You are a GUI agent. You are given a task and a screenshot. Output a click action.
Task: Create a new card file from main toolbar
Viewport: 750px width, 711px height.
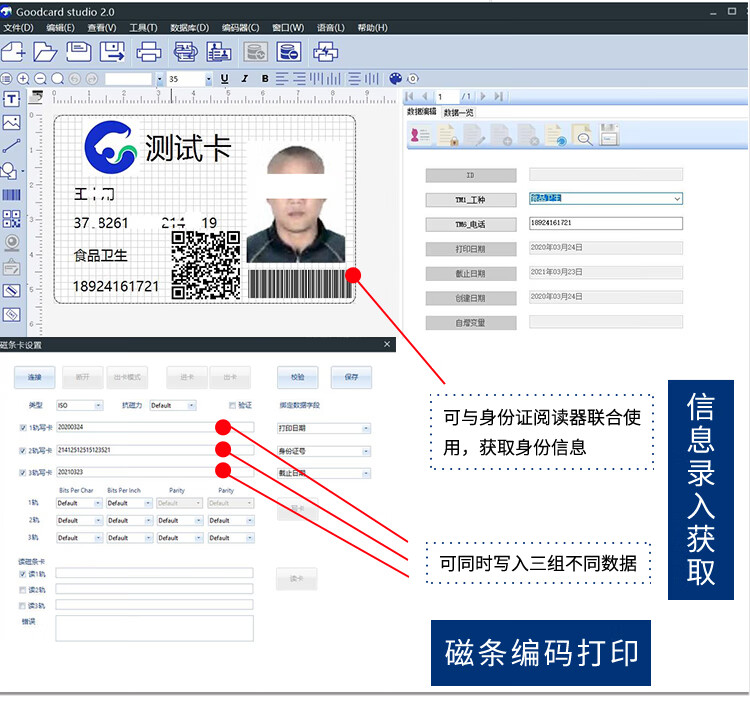pos(13,51)
